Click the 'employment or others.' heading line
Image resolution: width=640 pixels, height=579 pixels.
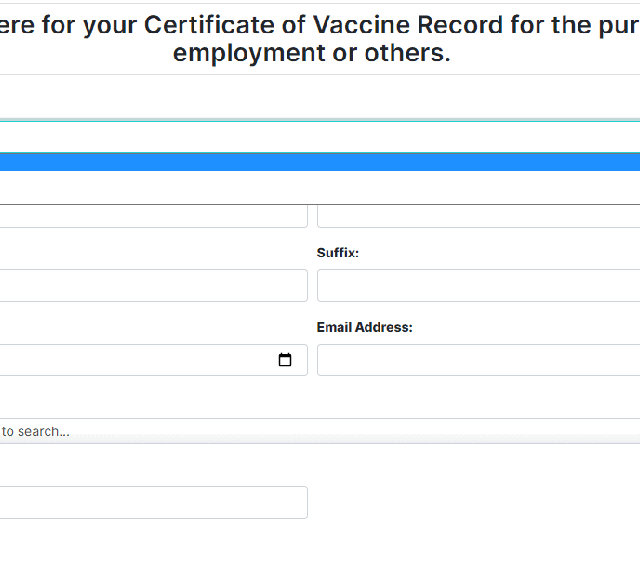311,53
